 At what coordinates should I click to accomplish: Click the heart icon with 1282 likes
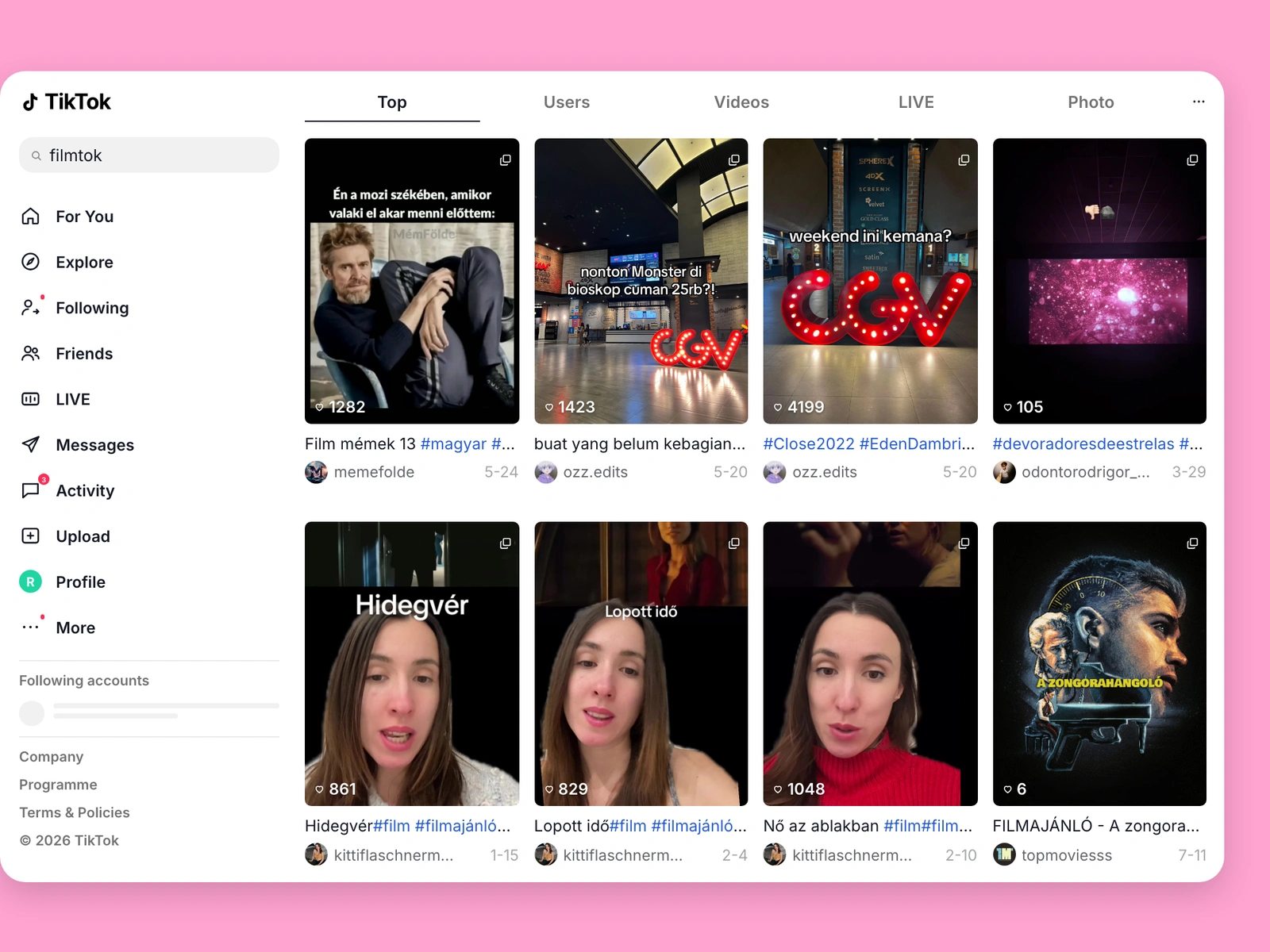coord(319,407)
